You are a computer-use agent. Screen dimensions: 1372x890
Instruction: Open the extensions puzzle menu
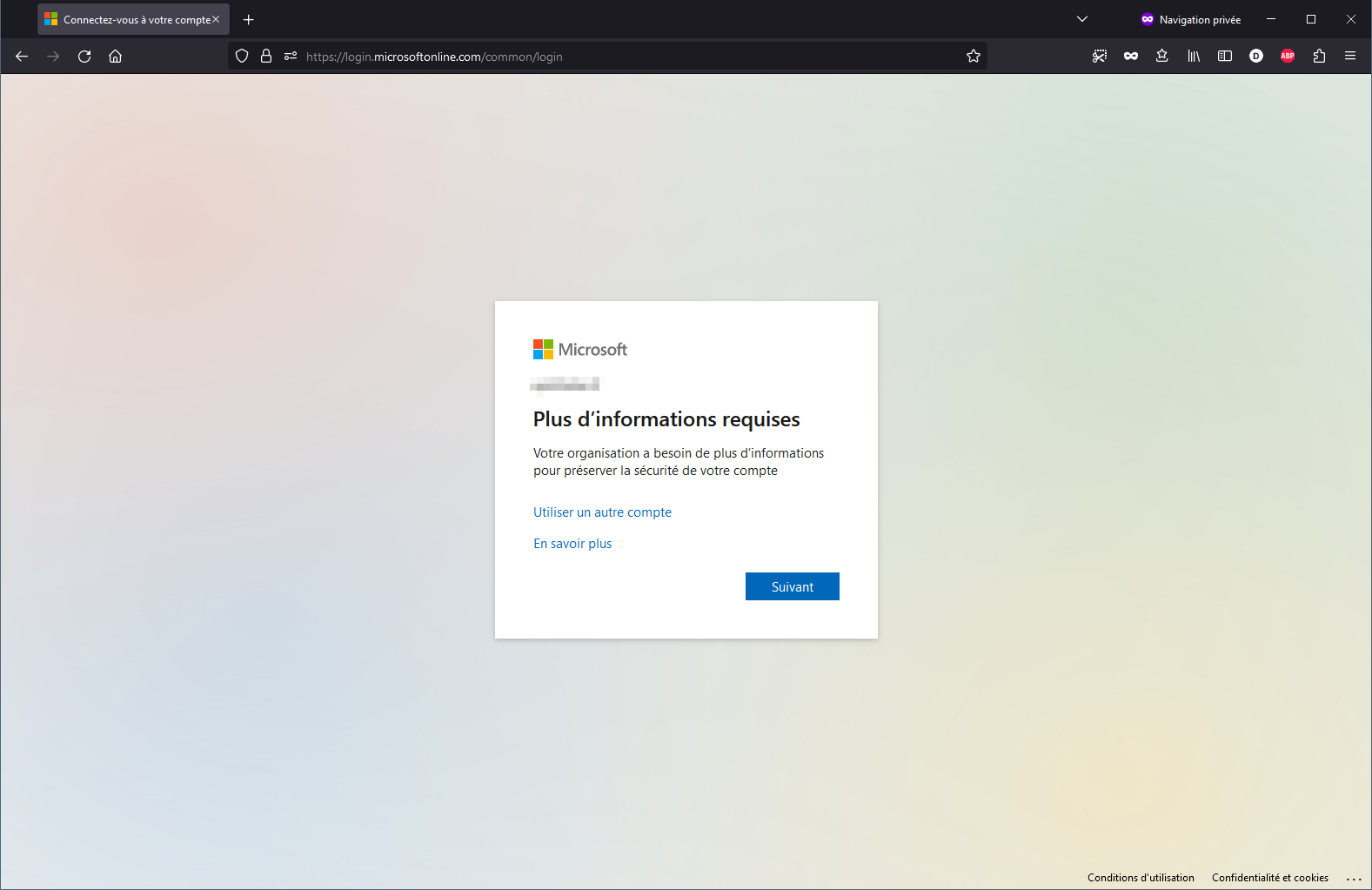tap(1319, 57)
